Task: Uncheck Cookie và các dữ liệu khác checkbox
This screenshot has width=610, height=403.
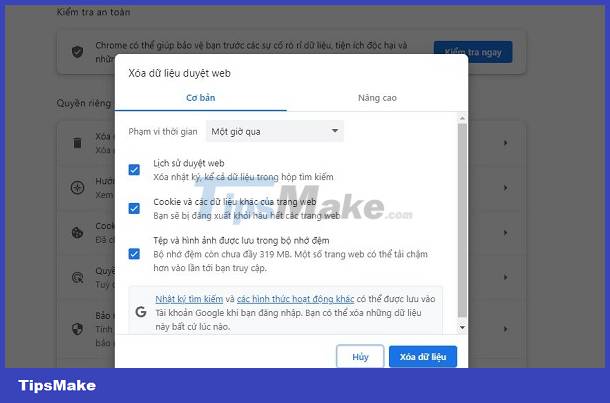Action: [x=134, y=209]
